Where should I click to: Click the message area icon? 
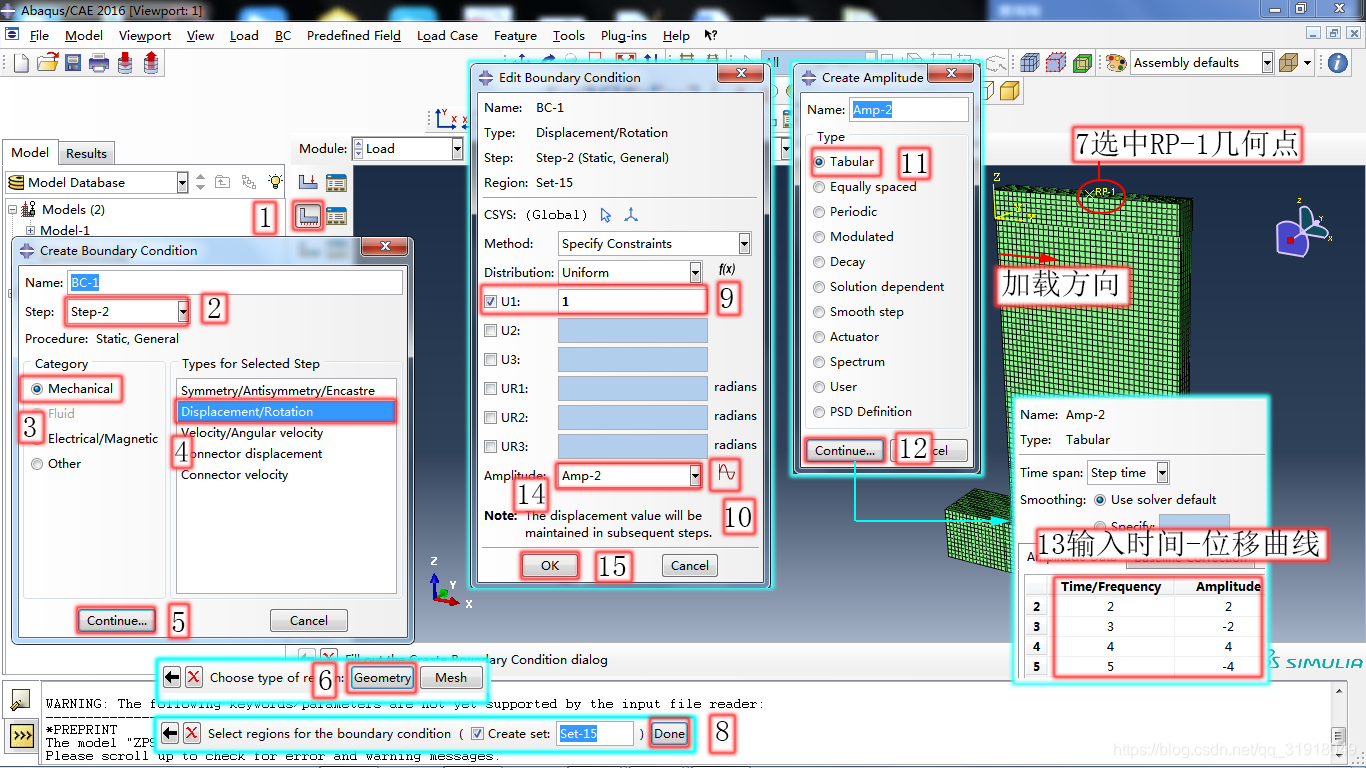22,700
